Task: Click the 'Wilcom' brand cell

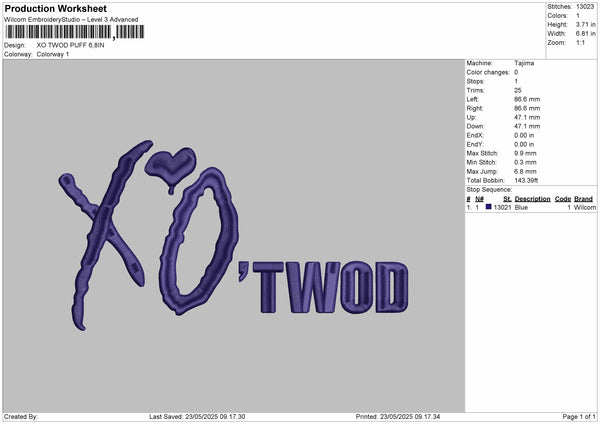Action: [x=585, y=207]
